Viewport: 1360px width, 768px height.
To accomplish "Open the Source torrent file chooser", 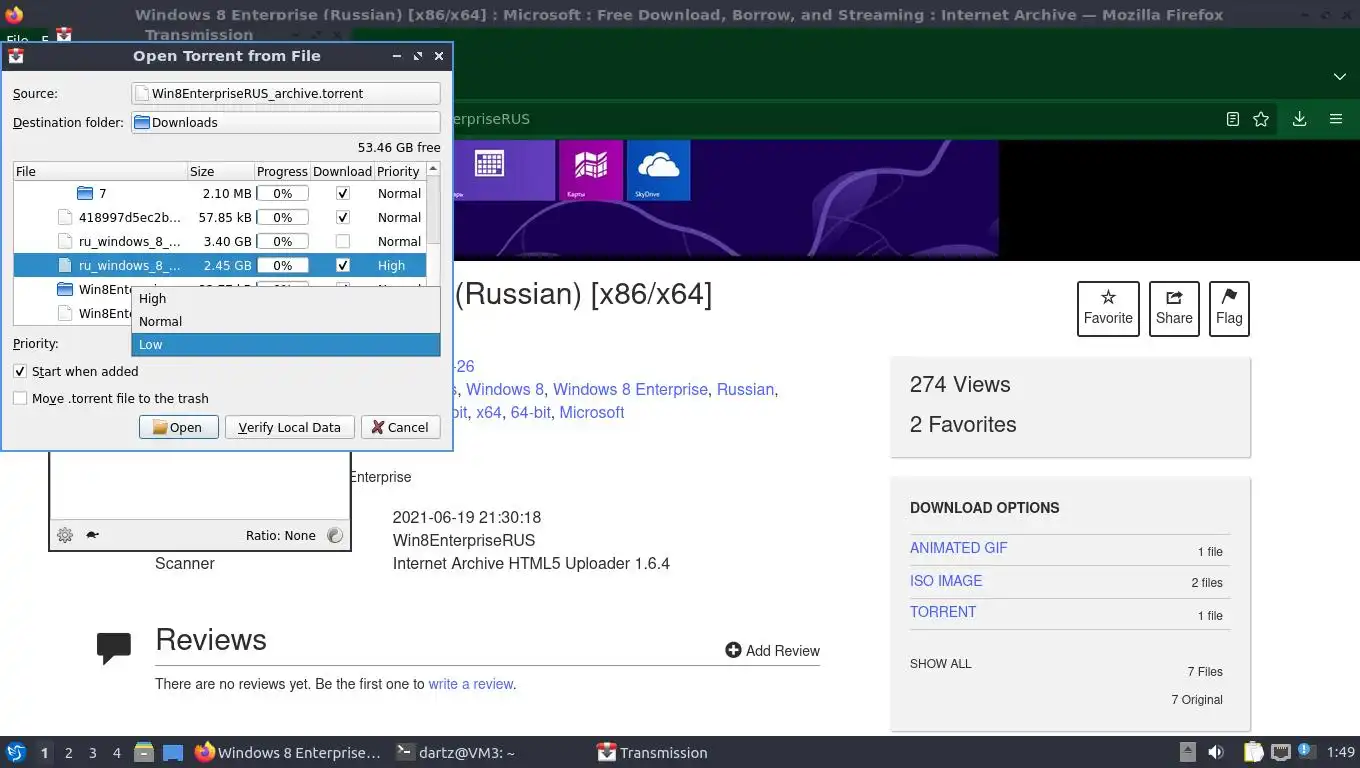I will (286, 93).
